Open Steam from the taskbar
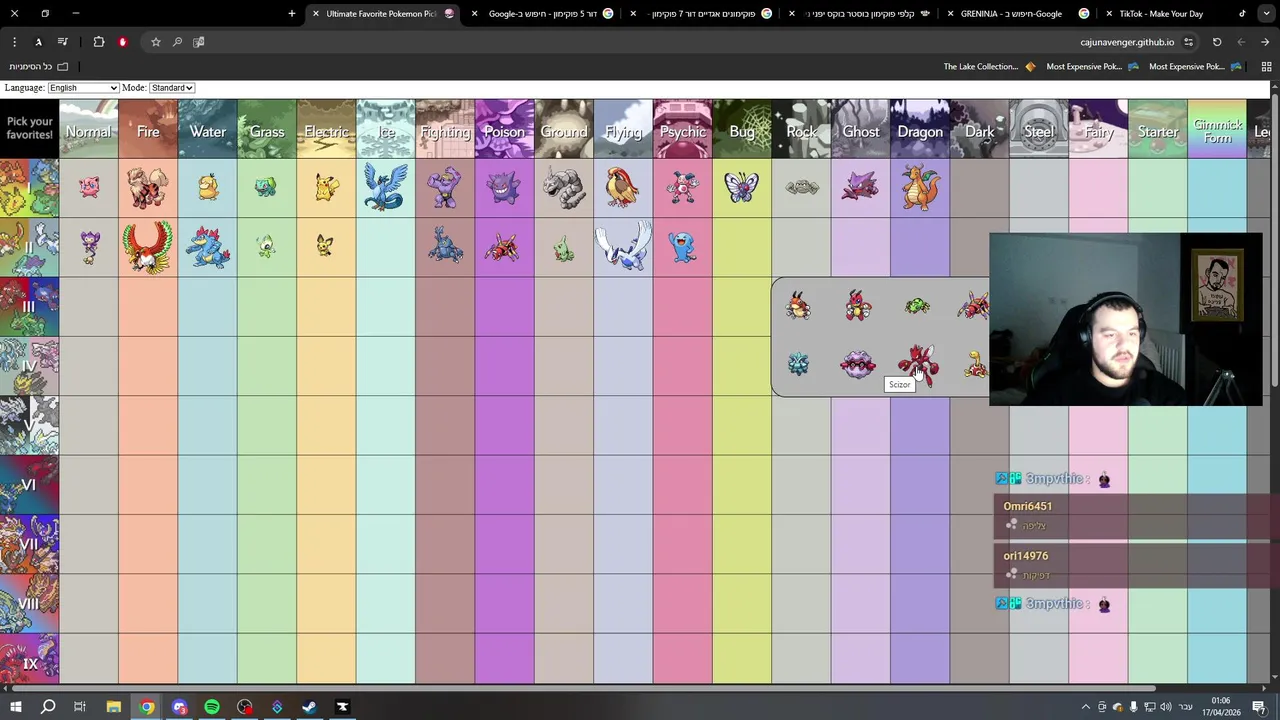1280x720 pixels. 310,707
